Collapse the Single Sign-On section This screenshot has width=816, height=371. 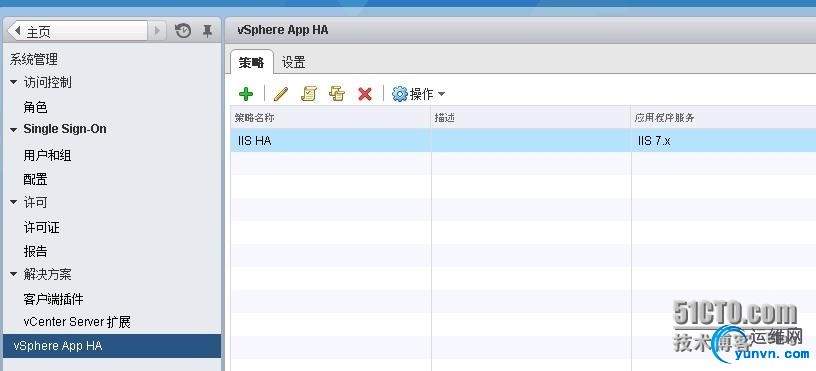pos(14,130)
